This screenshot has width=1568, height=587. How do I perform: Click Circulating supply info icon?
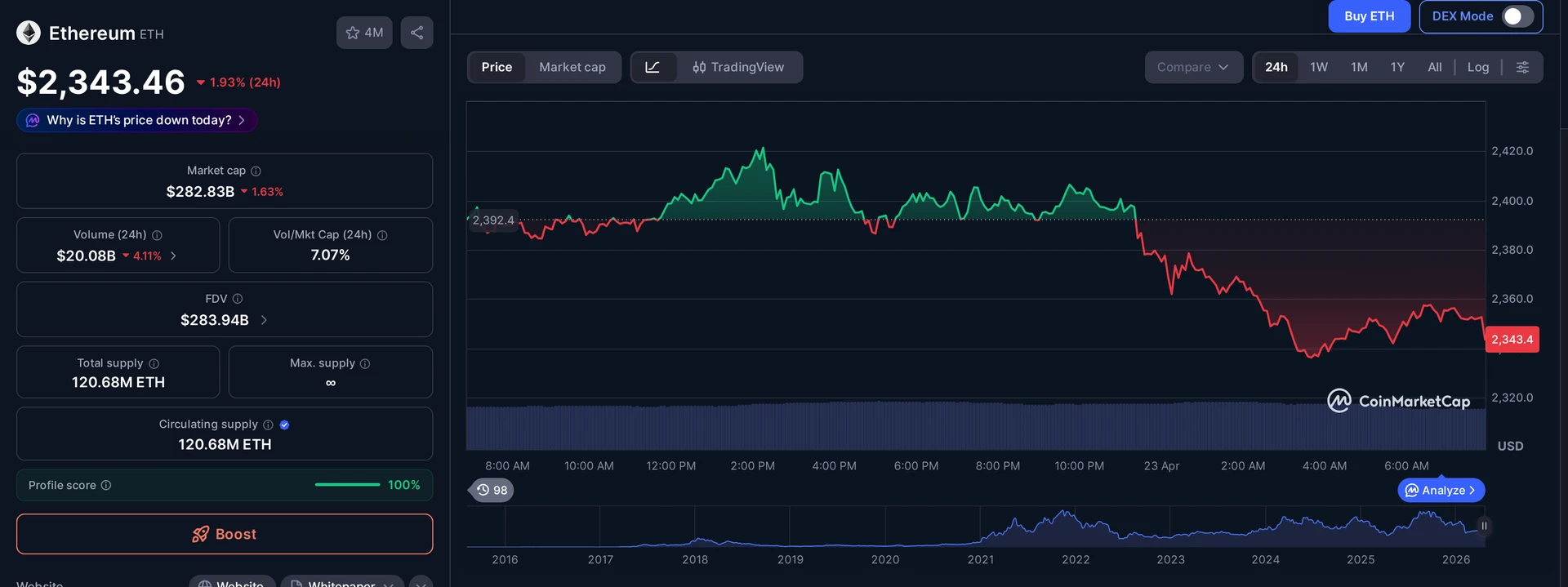268,425
